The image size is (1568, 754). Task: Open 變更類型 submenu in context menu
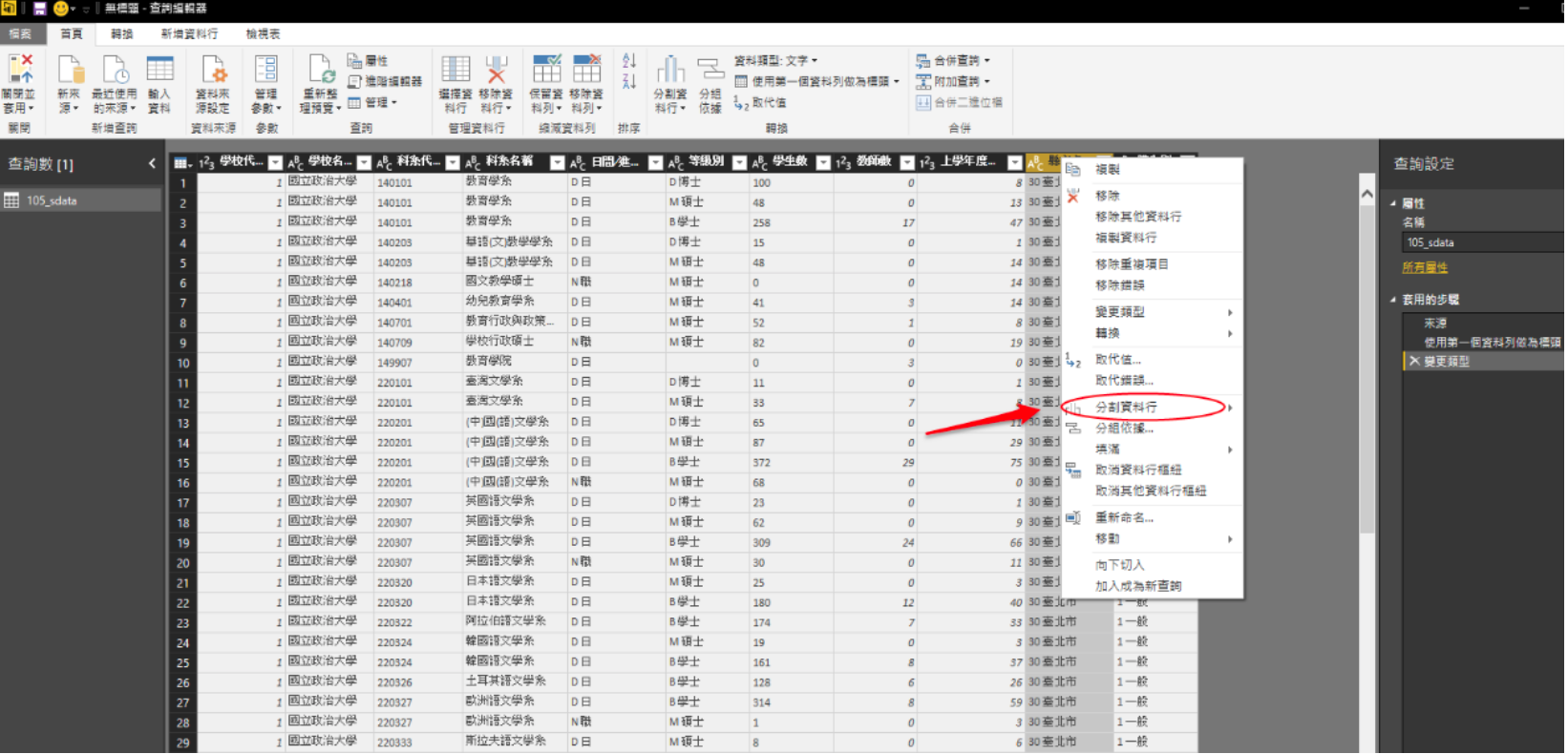pos(1152,312)
